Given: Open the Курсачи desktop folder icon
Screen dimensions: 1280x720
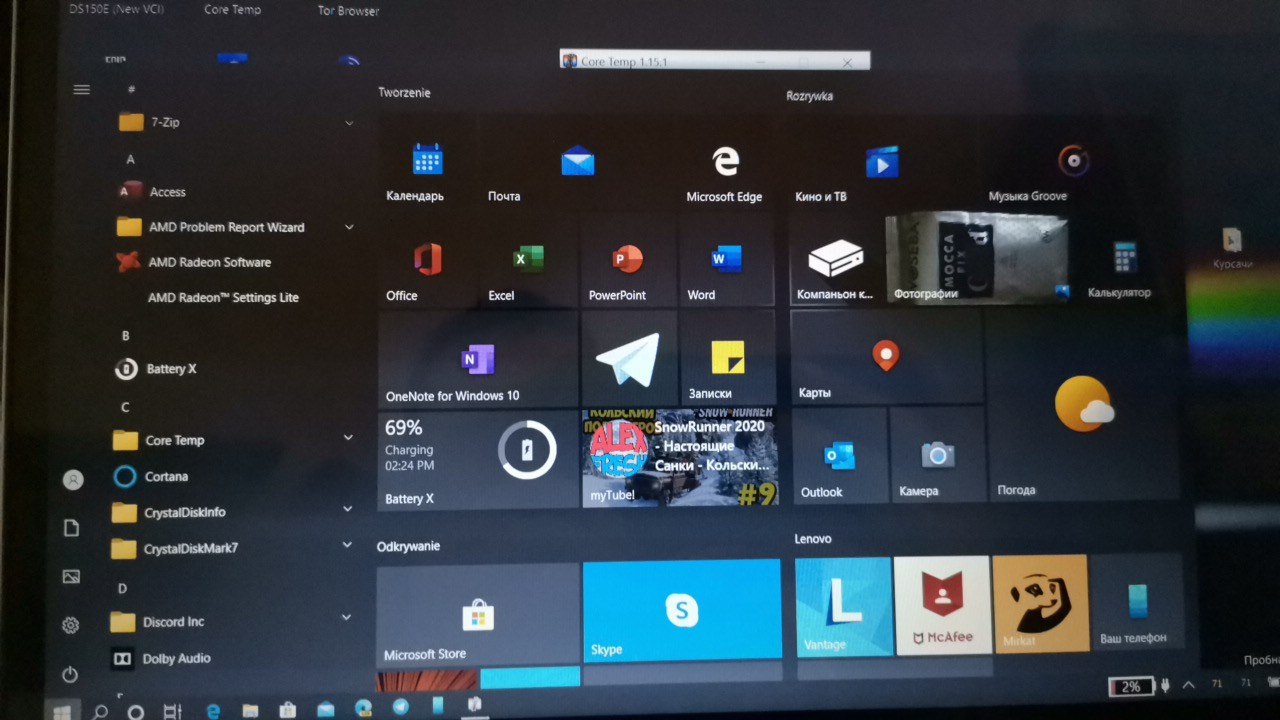Looking at the screenshot, I should point(1233,249).
